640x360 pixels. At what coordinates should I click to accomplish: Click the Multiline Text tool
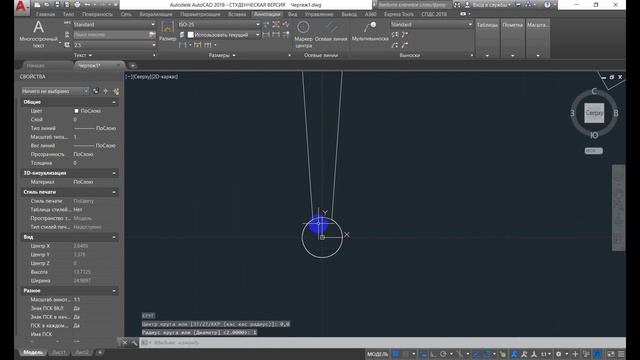[x=38, y=33]
